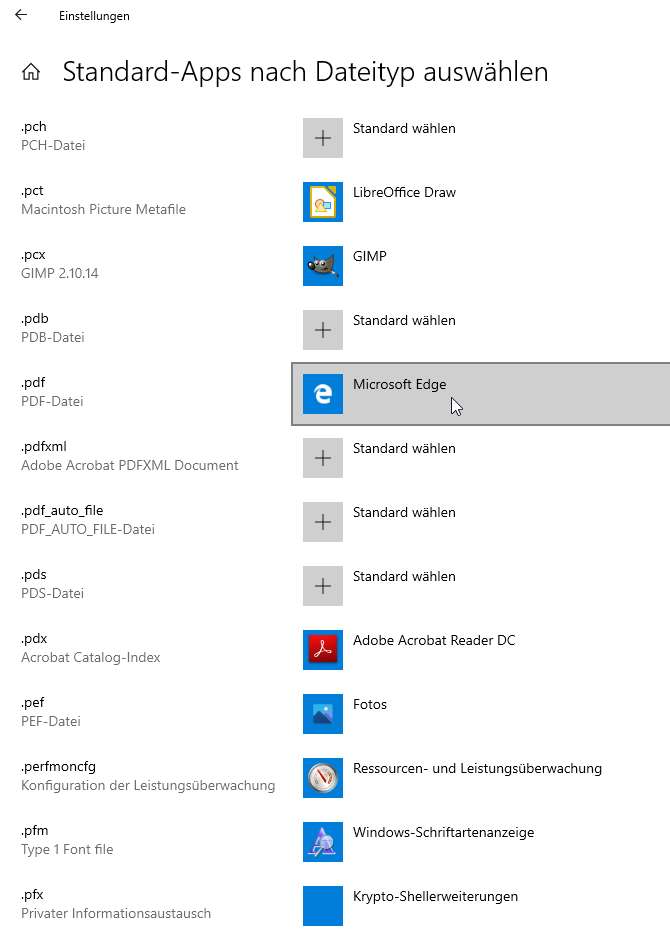This screenshot has height=948, width=670.
Task: Select 'Standard wählen' for .pdf_auto_file
Action: click(404, 513)
